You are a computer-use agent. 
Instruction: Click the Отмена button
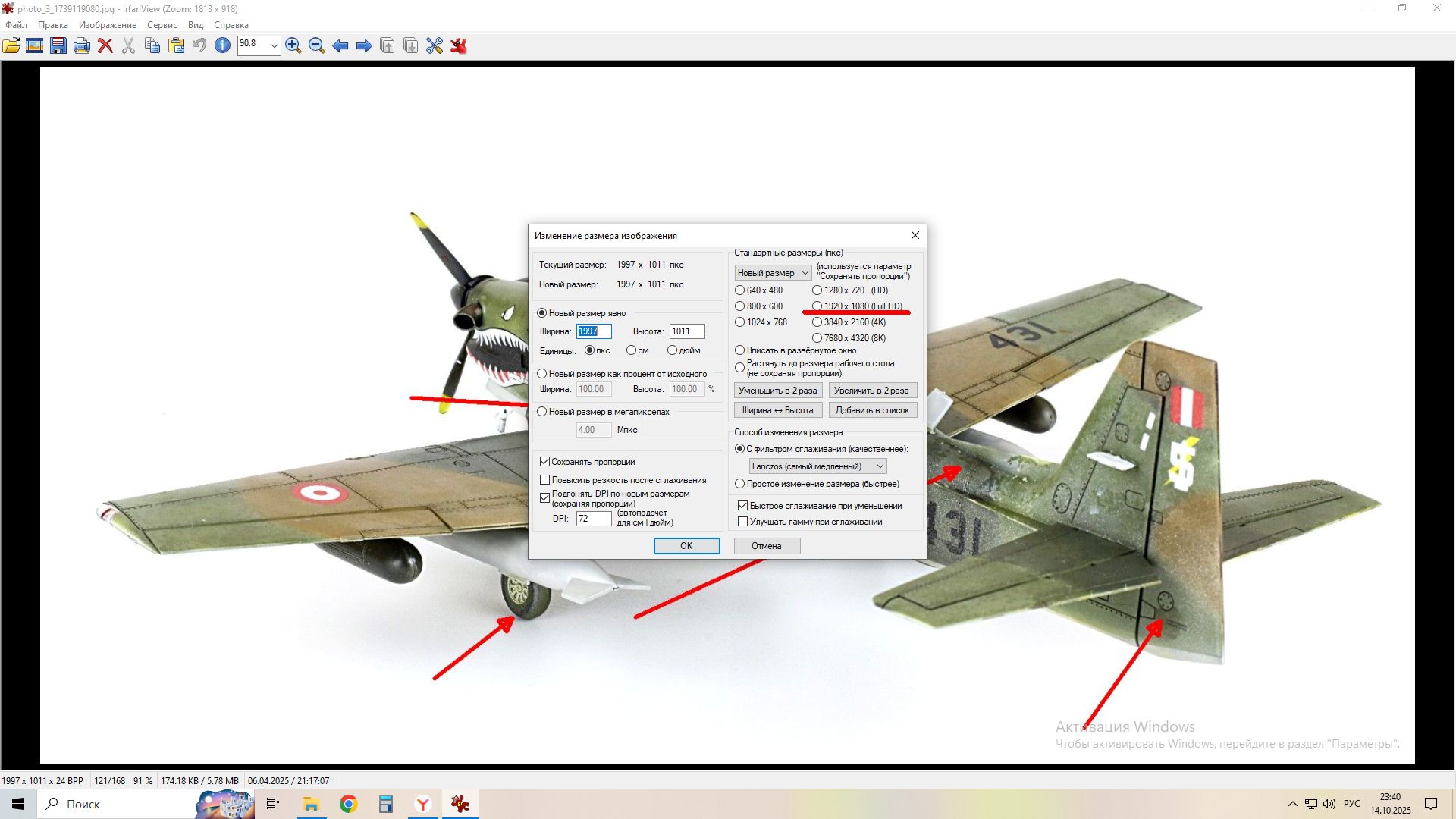pyautogui.click(x=766, y=546)
